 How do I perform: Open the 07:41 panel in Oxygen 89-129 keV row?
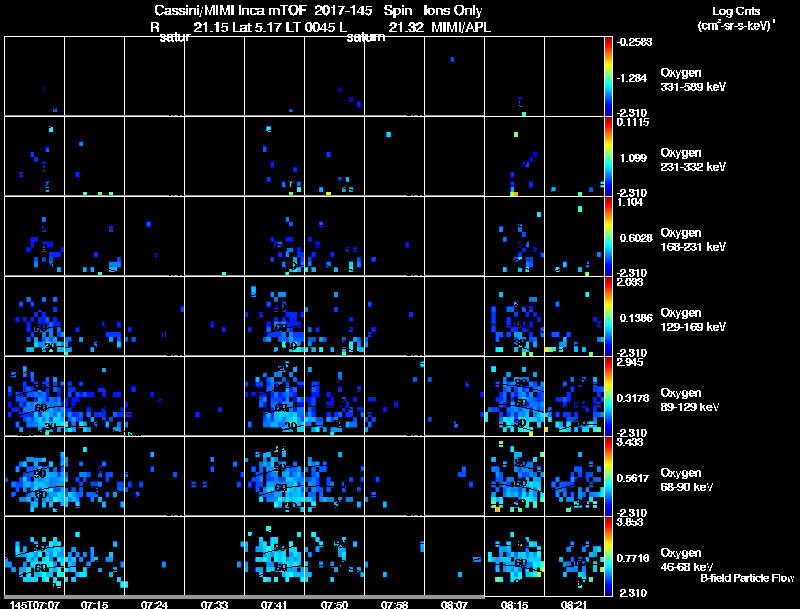(x=274, y=396)
